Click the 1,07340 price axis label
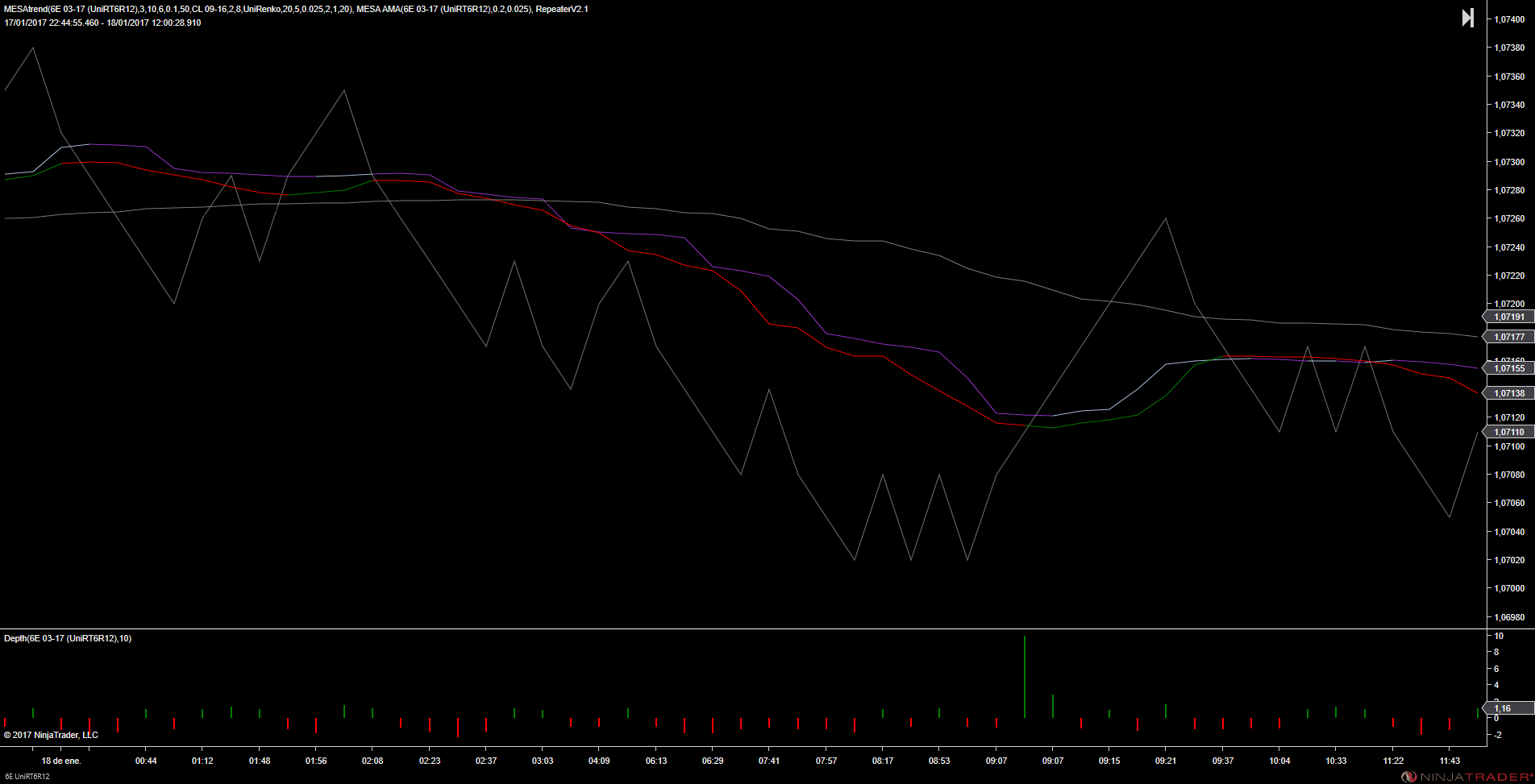The width and height of the screenshot is (1535, 784). pos(1509,105)
